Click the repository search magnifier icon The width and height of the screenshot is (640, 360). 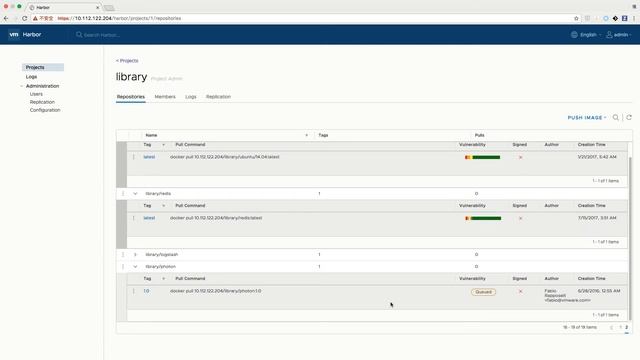pos(616,118)
